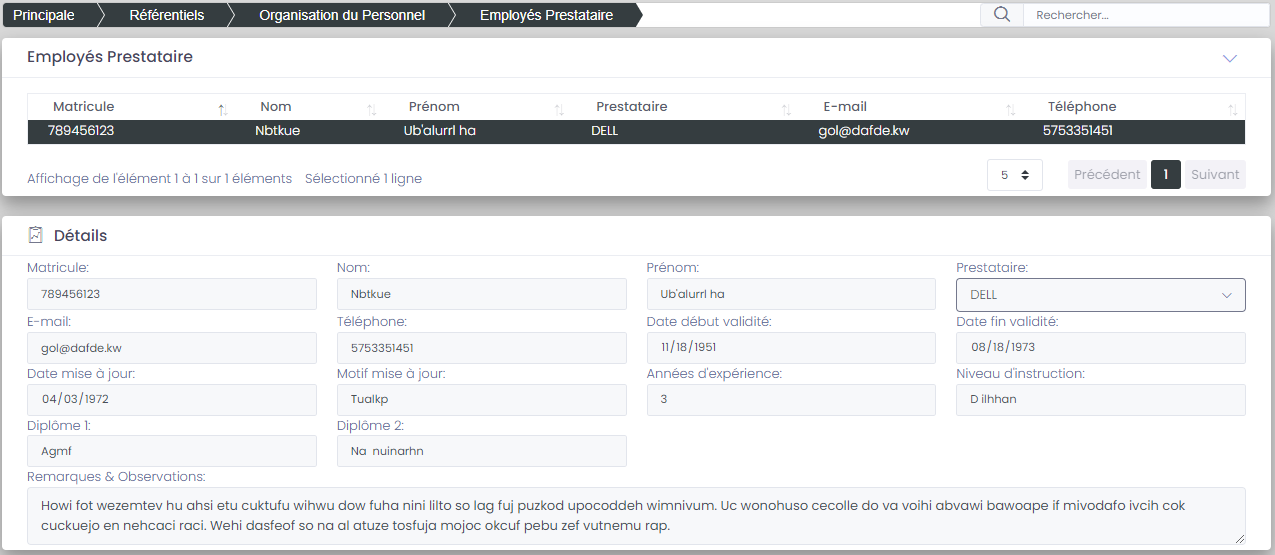Select page 1 in pagination

click(1166, 175)
